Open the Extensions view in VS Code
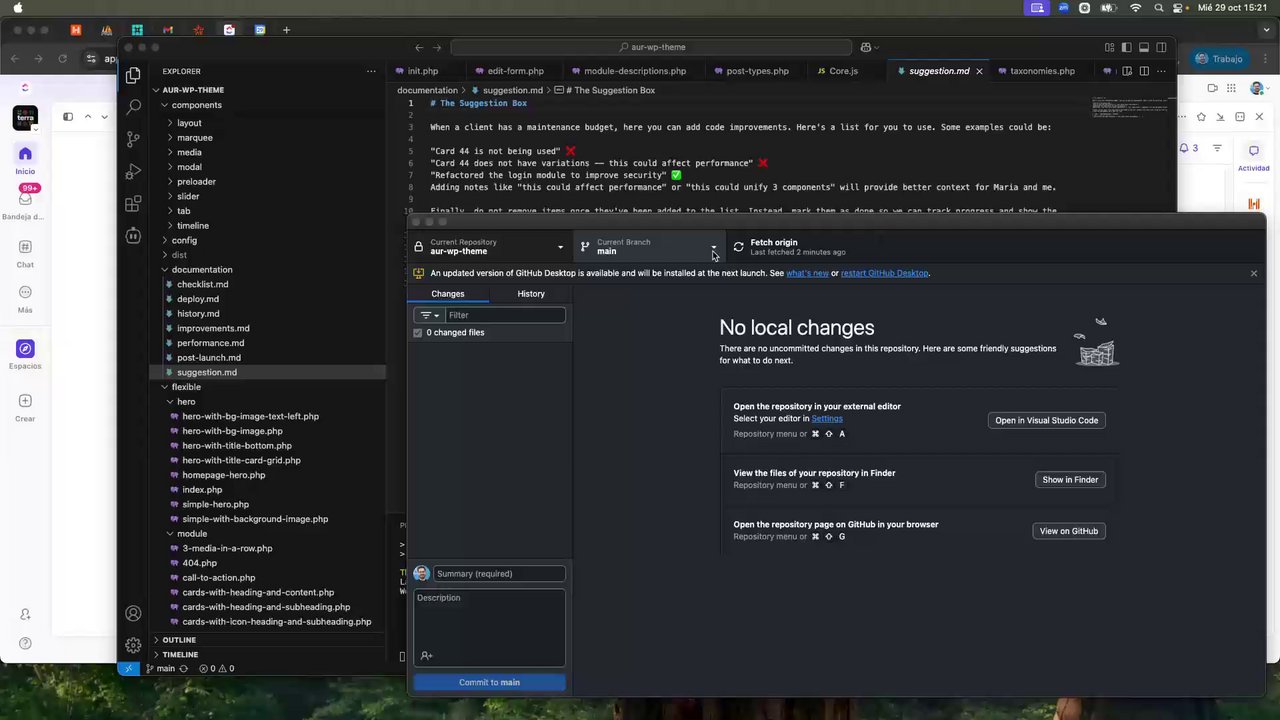Viewport: 1280px width, 720px height. pos(133,204)
